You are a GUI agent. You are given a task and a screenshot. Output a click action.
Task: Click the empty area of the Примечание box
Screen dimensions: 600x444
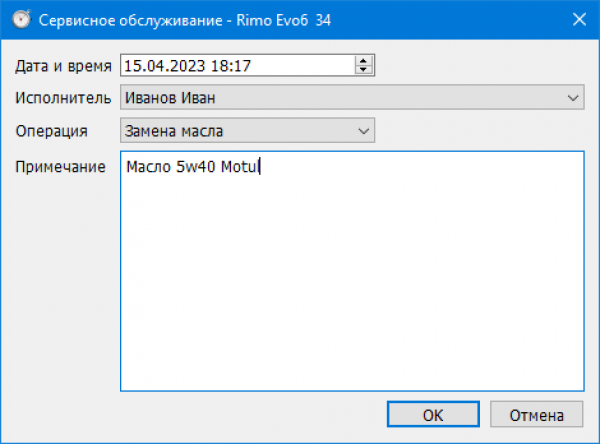point(350,290)
